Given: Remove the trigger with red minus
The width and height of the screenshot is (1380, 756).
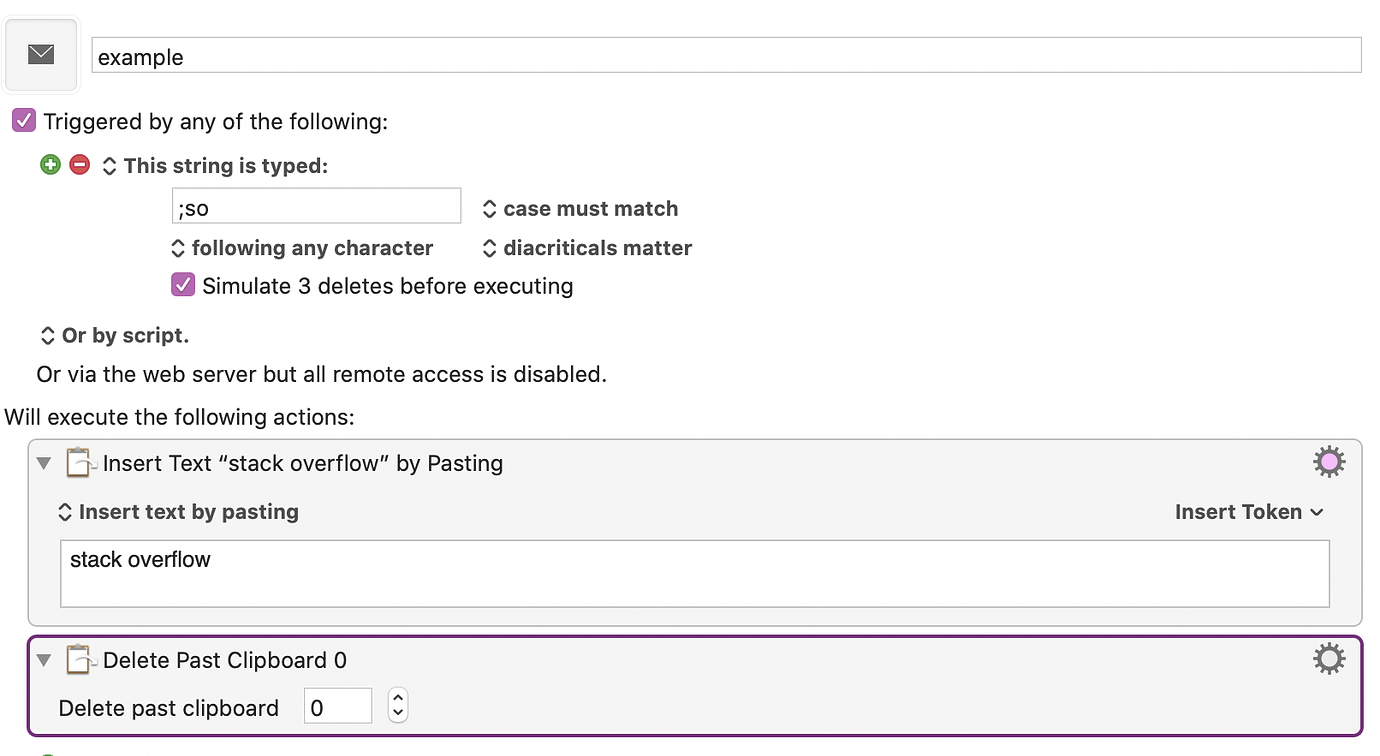Looking at the screenshot, I should [x=80, y=165].
